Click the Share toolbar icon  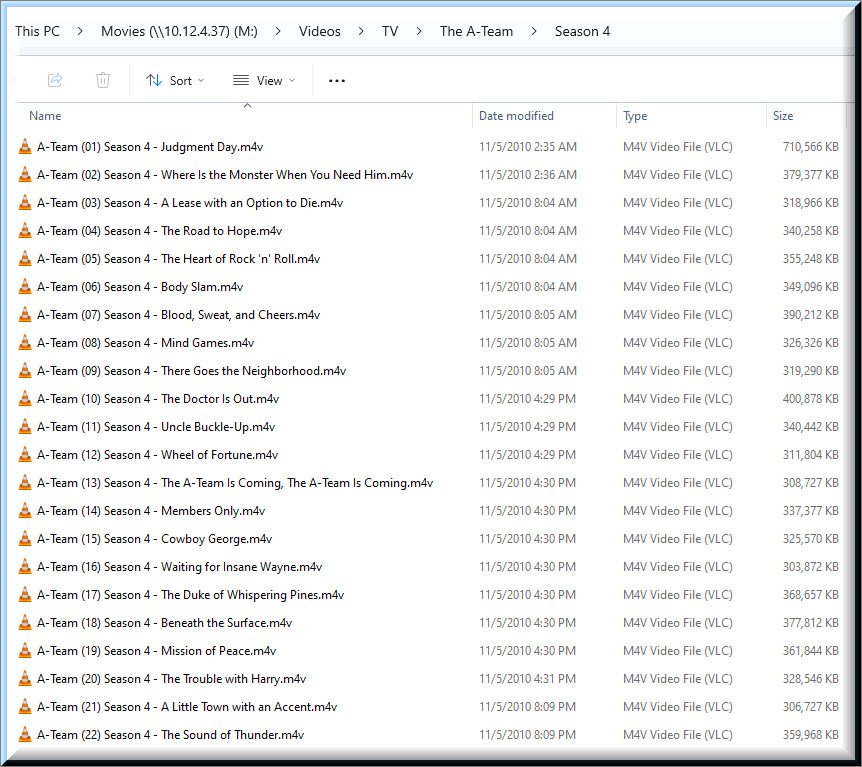(x=55, y=80)
